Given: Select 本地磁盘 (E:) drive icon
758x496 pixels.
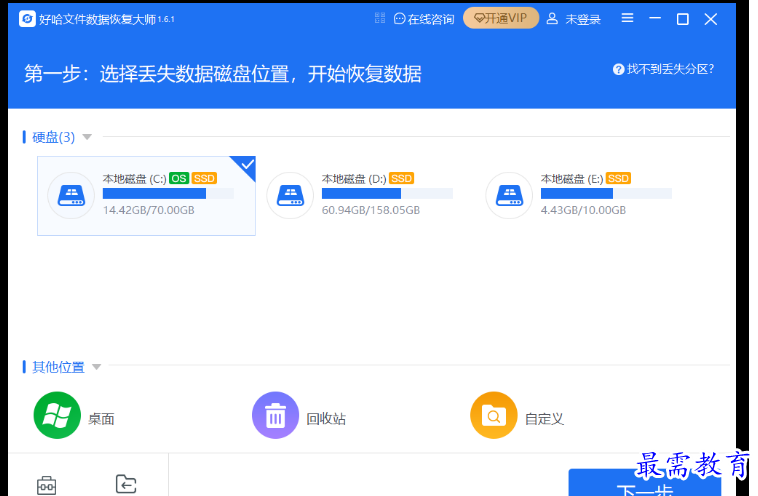Looking at the screenshot, I should pos(509,195).
